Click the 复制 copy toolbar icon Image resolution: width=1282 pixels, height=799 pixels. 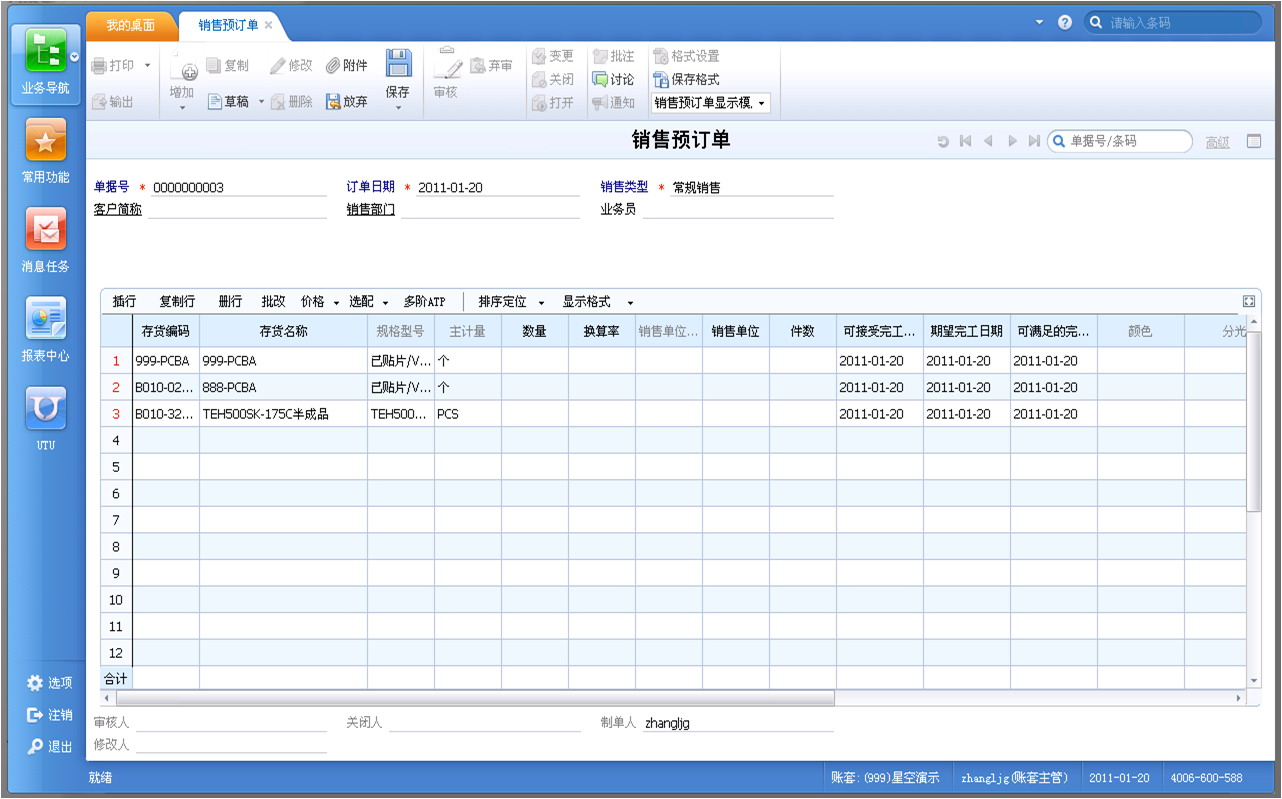point(214,65)
